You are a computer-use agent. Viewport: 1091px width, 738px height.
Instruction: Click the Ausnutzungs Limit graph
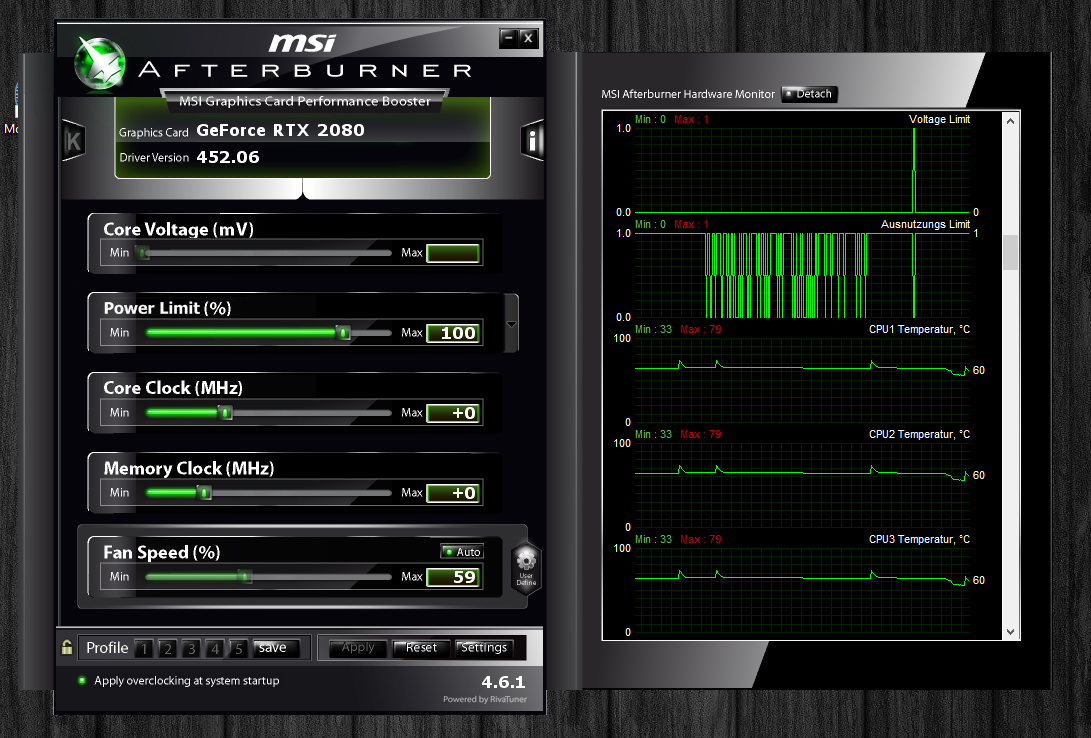tap(802, 275)
